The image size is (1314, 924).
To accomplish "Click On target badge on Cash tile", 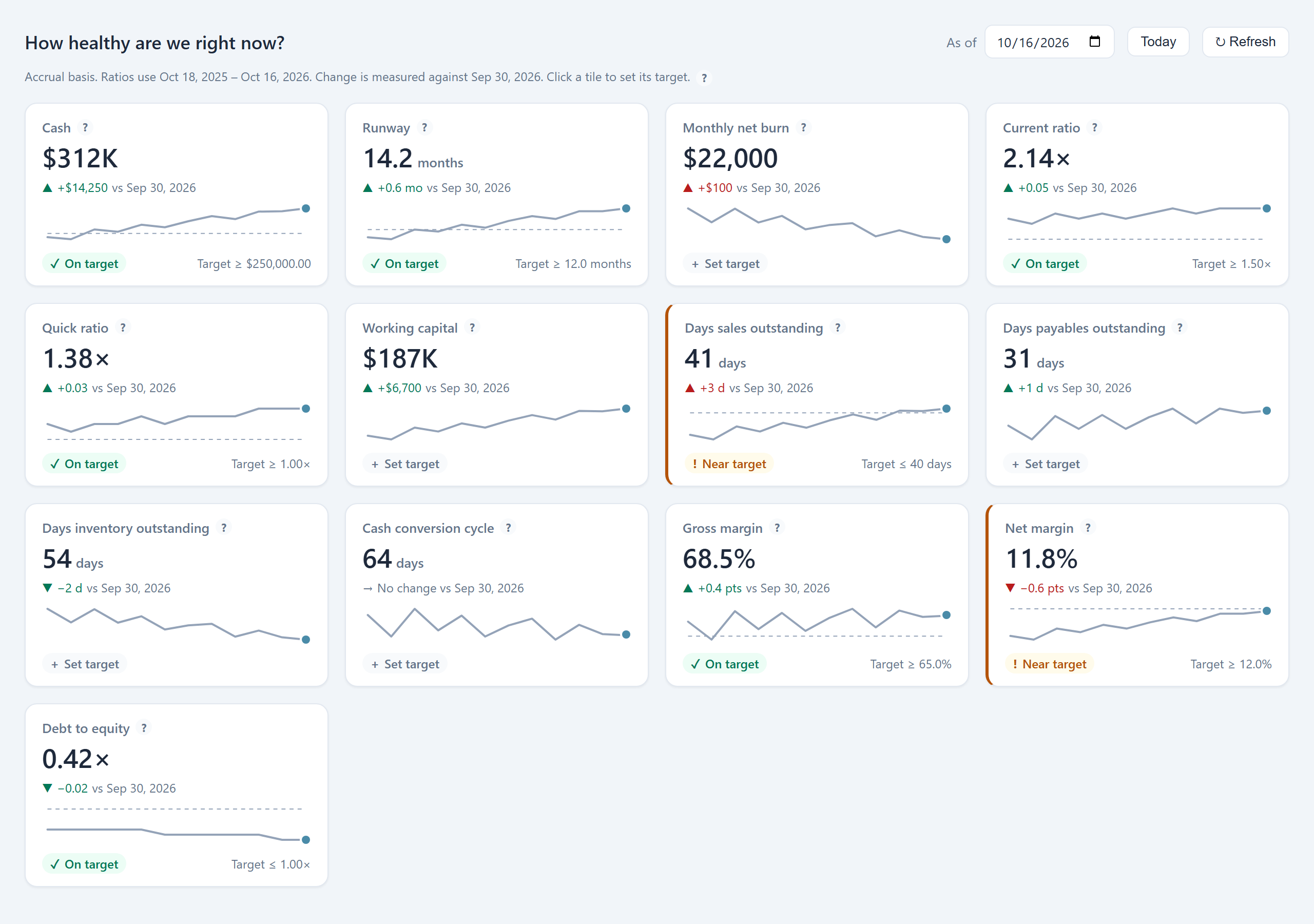I will click(84, 264).
